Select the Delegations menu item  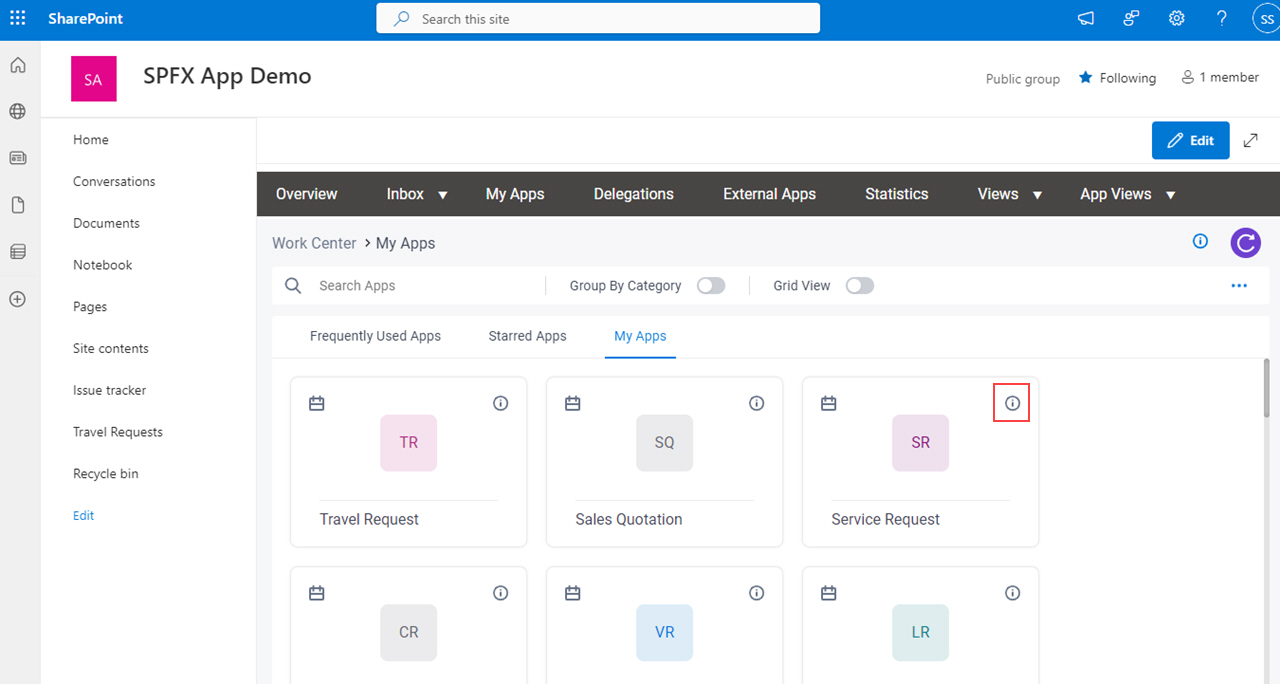(634, 194)
